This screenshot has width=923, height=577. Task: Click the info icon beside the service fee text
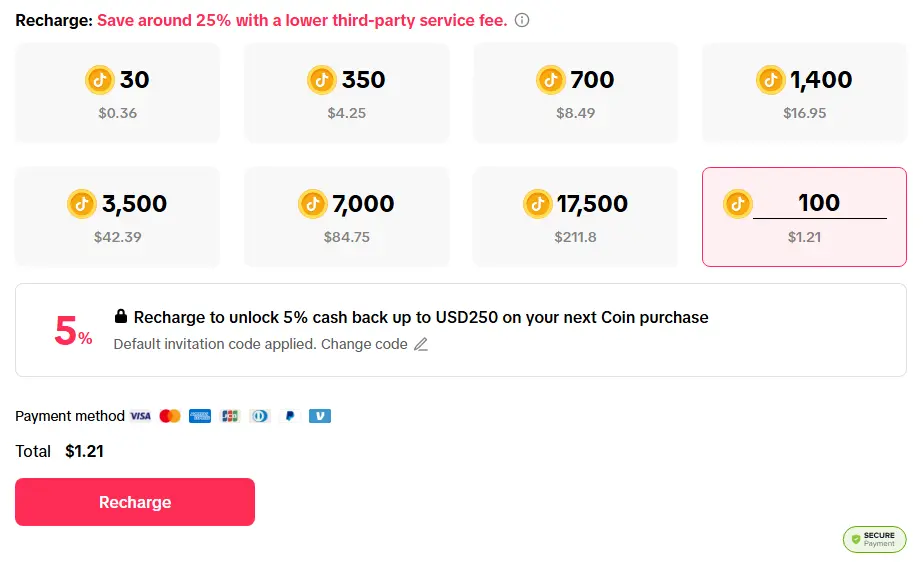pyautogui.click(x=522, y=20)
